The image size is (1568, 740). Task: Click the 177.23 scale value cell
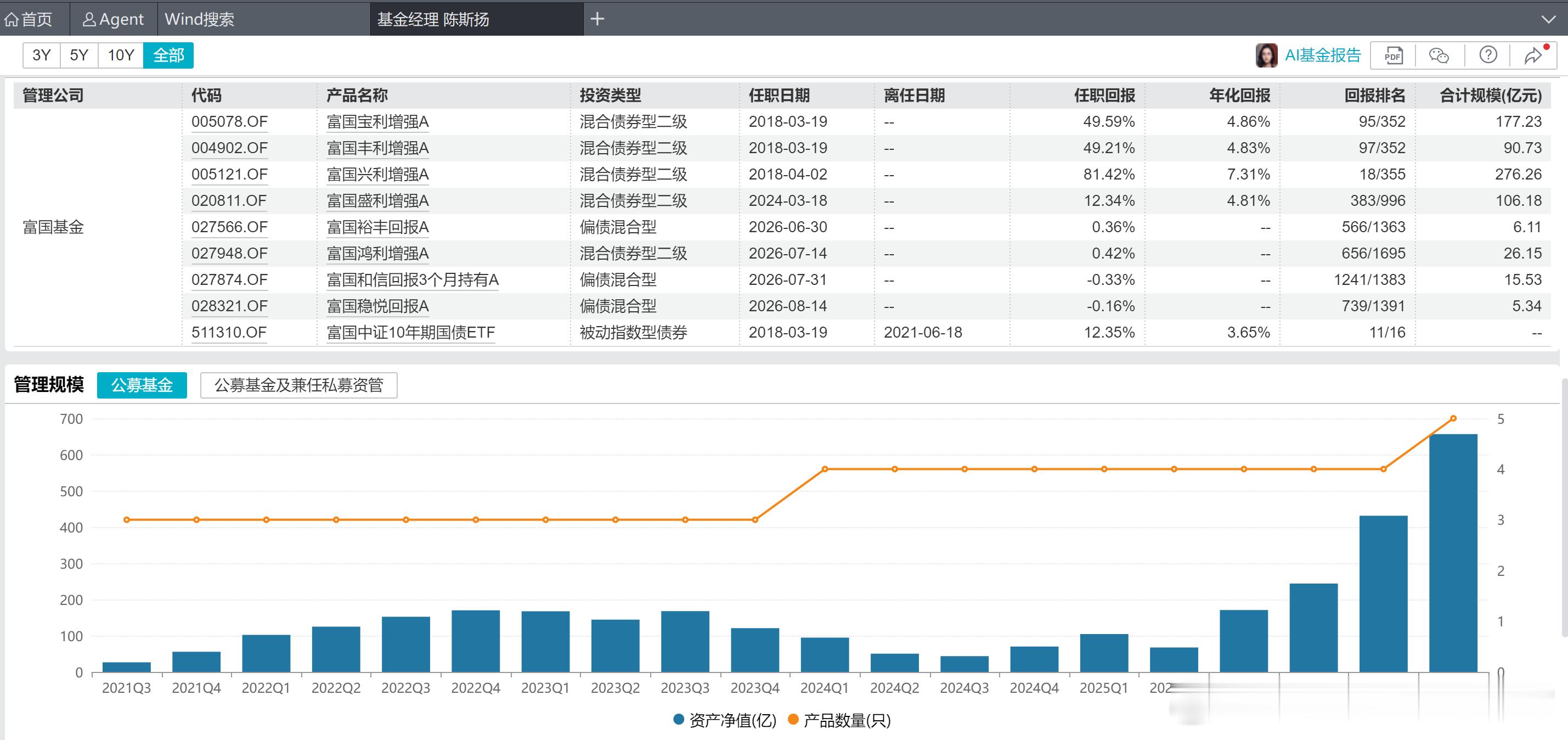[1518, 122]
